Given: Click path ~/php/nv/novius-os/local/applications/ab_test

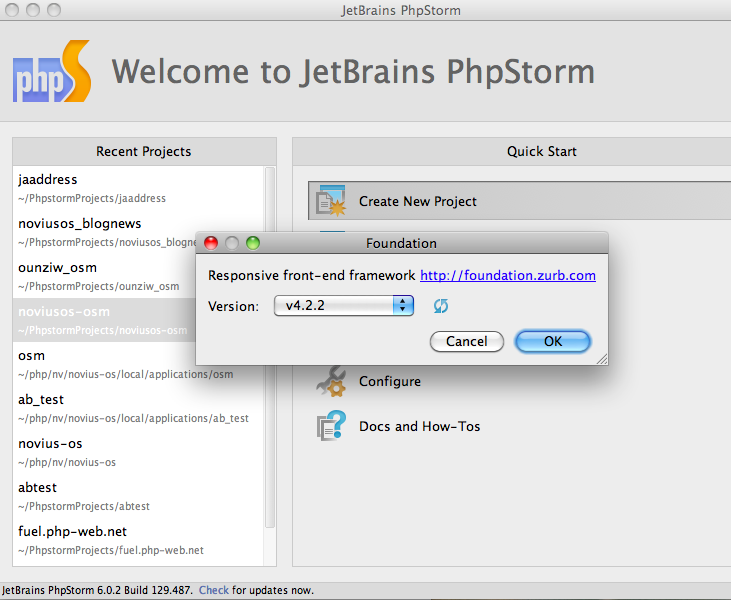Looking at the screenshot, I should [x=133, y=418].
